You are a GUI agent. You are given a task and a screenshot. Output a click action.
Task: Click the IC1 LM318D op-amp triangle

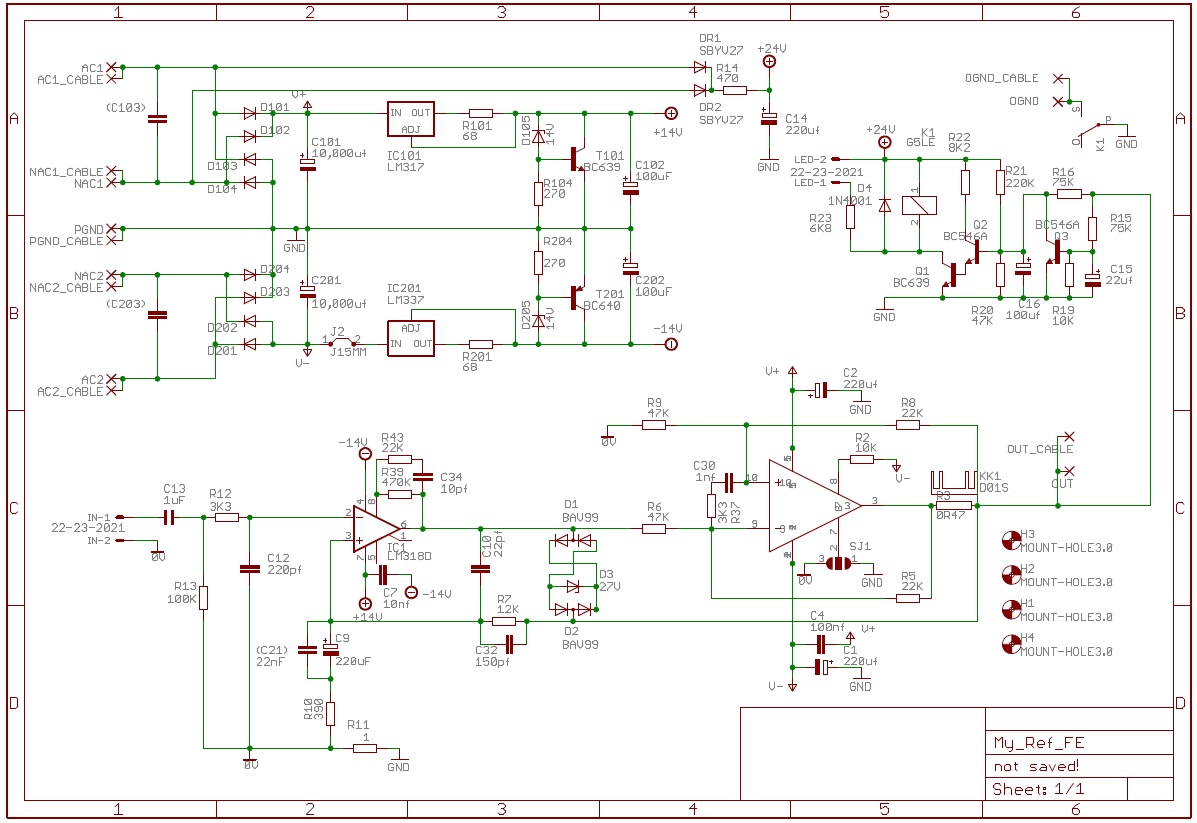[x=376, y=528]
